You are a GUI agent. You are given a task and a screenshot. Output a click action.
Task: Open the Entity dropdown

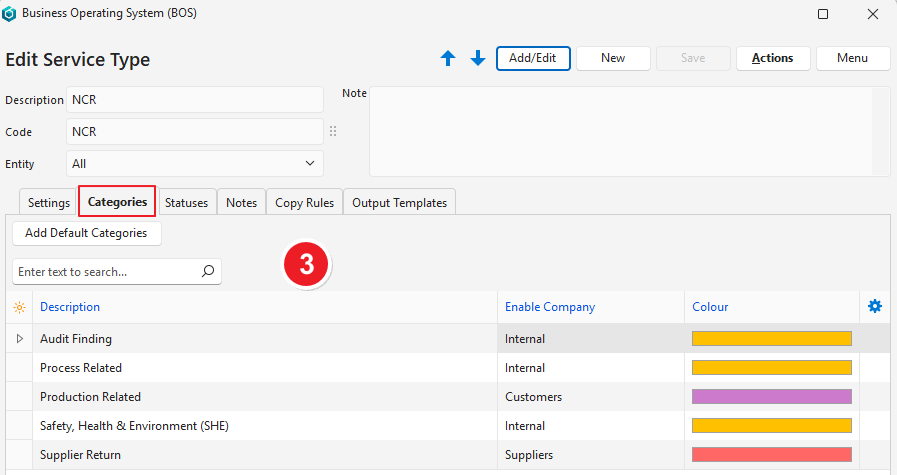point(195,163)
